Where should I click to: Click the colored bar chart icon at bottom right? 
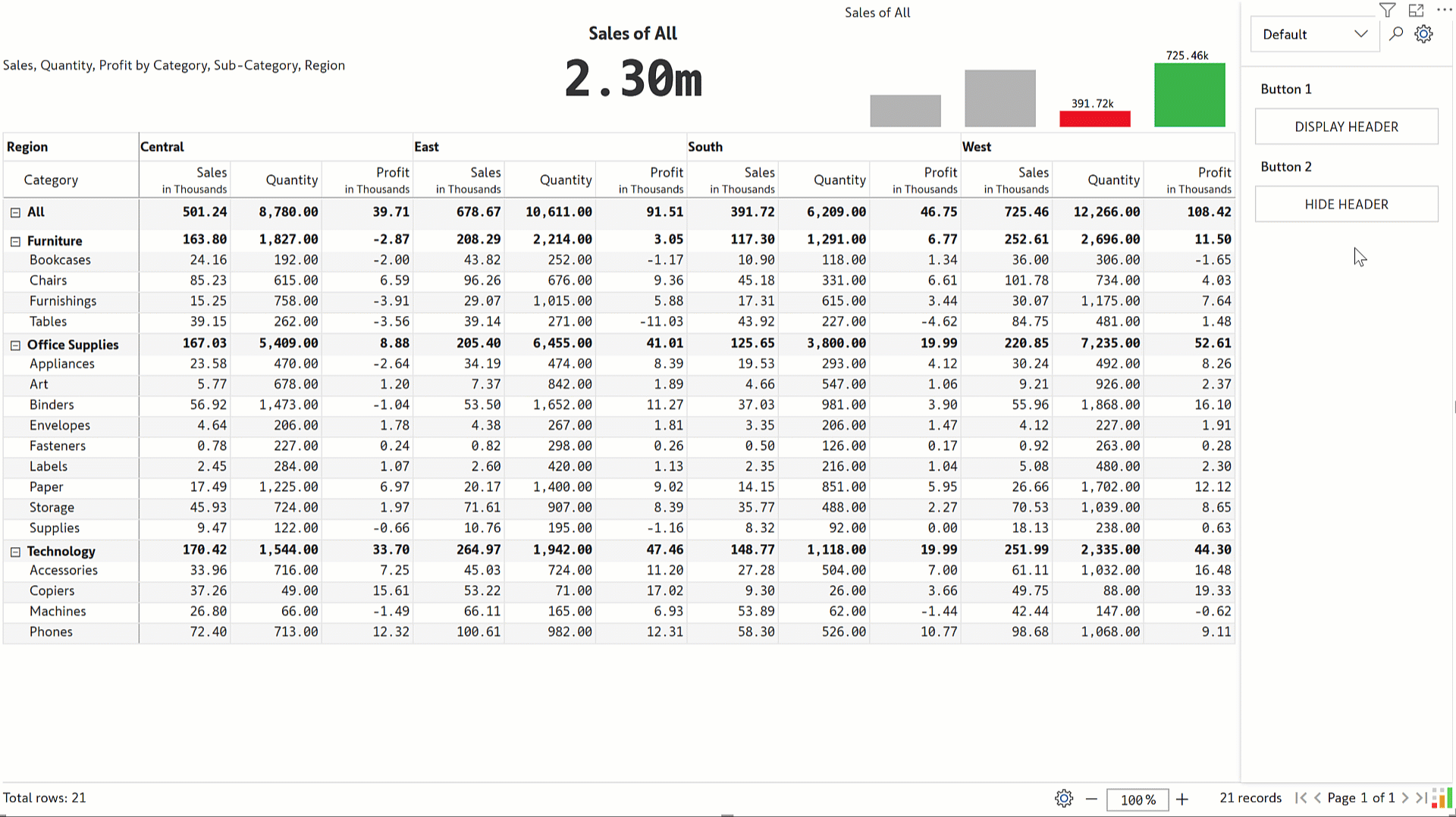tap(1442, 798)
